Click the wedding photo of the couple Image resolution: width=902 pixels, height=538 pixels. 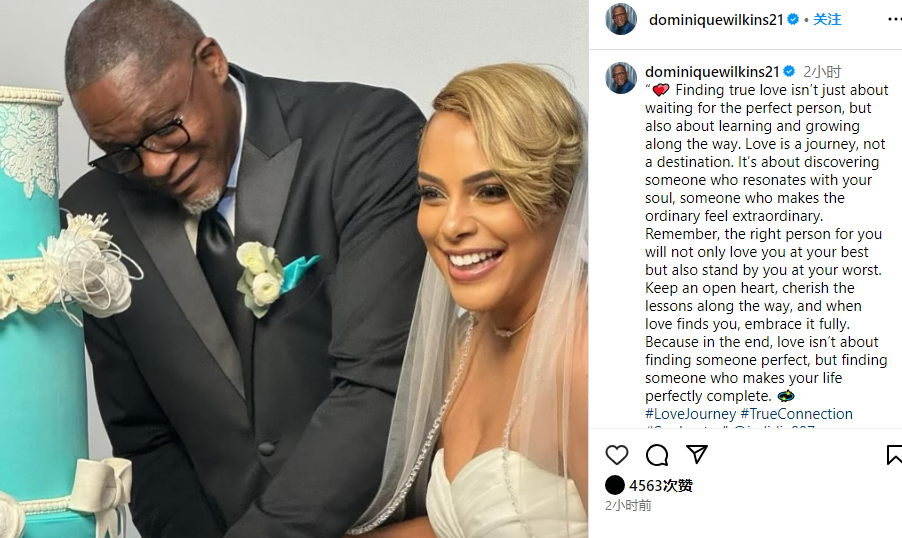(x=294, y=269)
